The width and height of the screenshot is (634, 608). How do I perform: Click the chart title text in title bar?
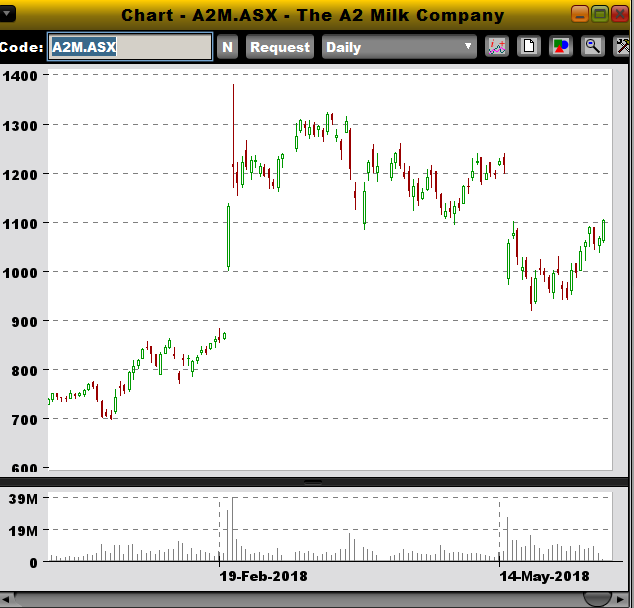pos(313,15)
